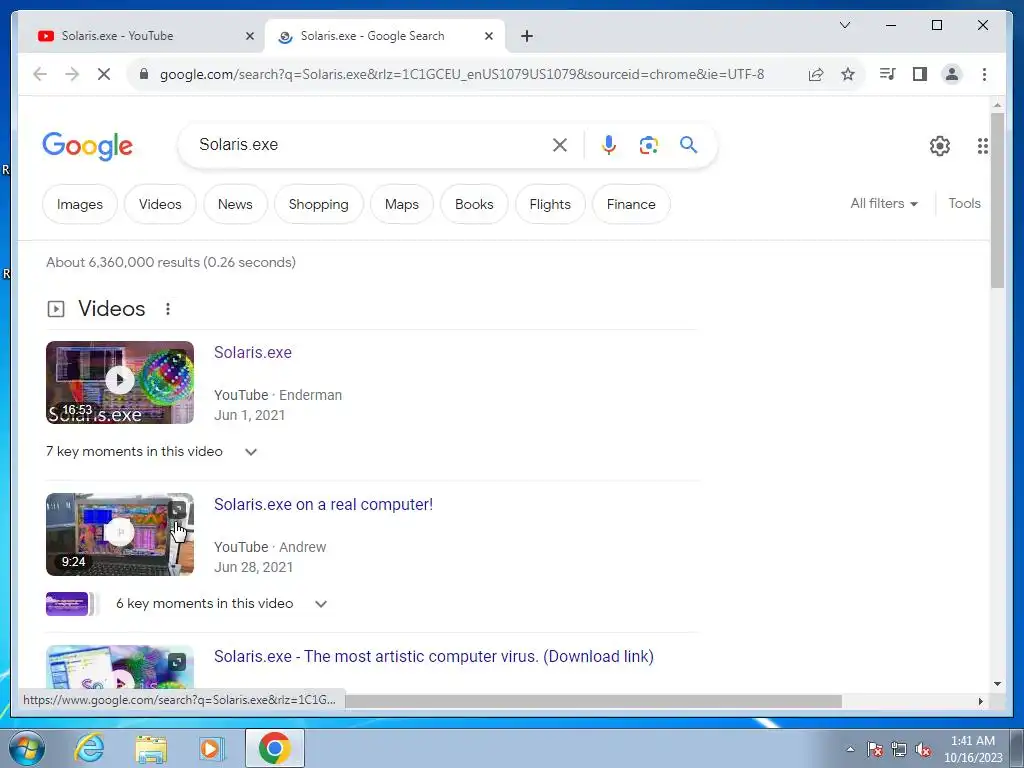Close the Google Search tab
Viewport: 1024px width, 768px height.
point(488,36)
